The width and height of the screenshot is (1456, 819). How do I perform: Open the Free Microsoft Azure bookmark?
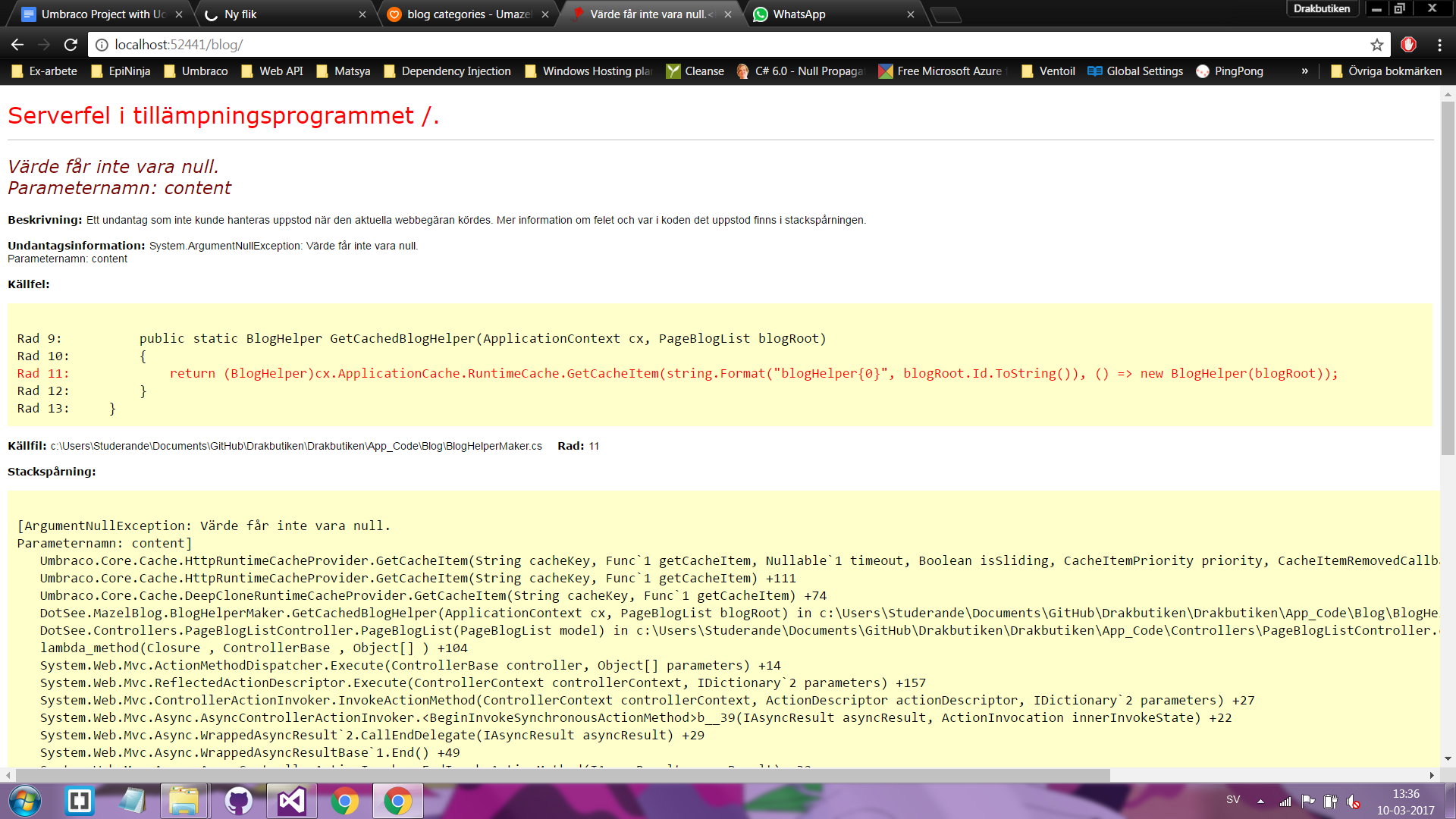(x=943, y=71)
